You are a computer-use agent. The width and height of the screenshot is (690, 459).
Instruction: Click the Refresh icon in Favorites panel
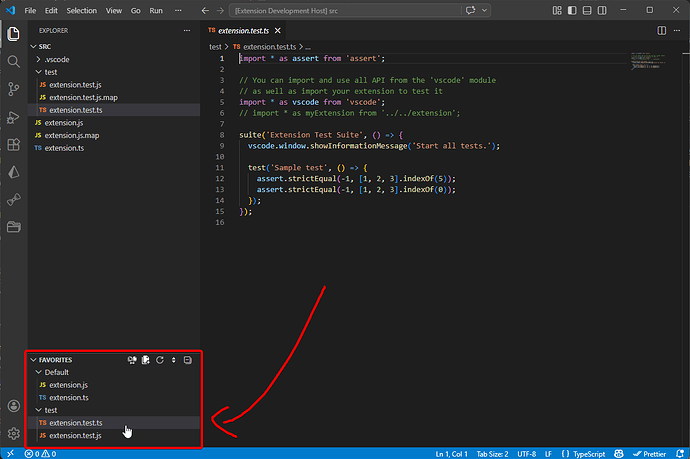pos(160,360)
